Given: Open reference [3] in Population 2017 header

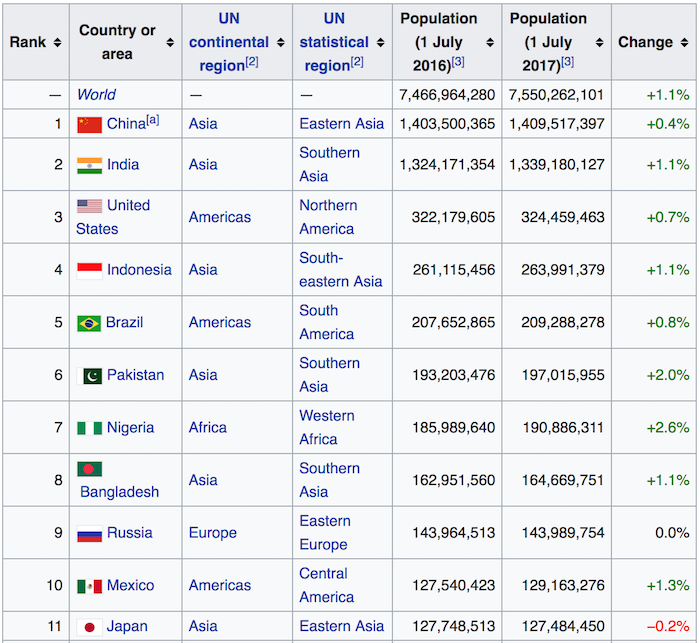Looking at the screenshot, I should [x=567, y=62].
